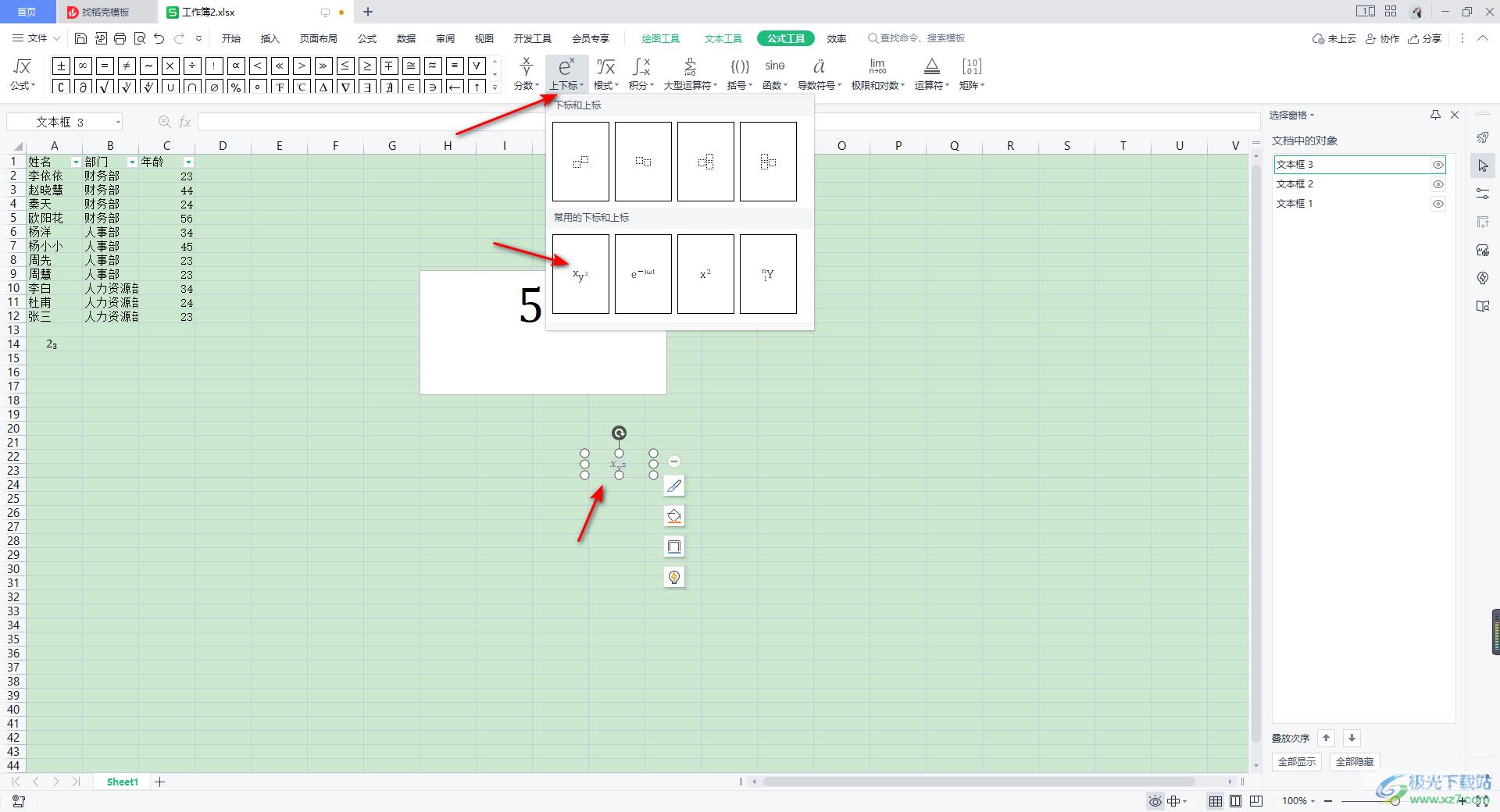The height and width of the screenshot is (812, 1500).
Task: Click the 协作 collaborate button
Action: click(1382, 38)
